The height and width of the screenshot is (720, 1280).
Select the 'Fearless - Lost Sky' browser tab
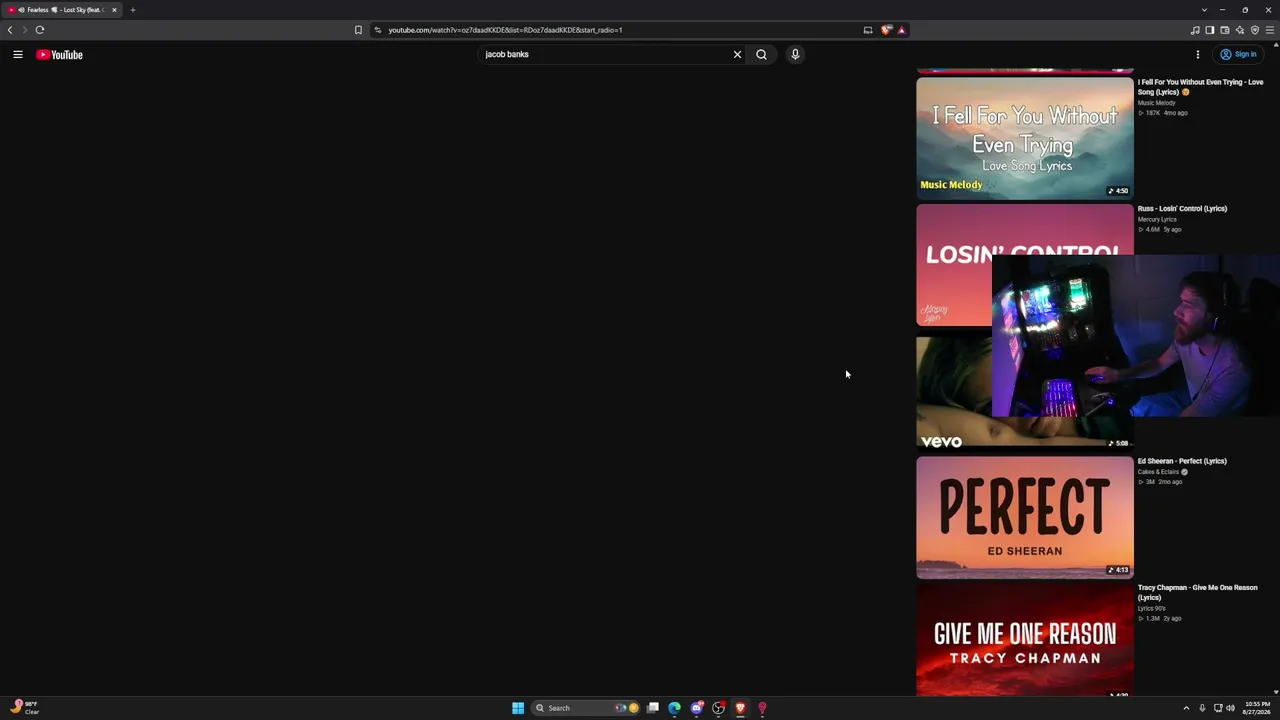pyautogui.click(x=62, y=10)
